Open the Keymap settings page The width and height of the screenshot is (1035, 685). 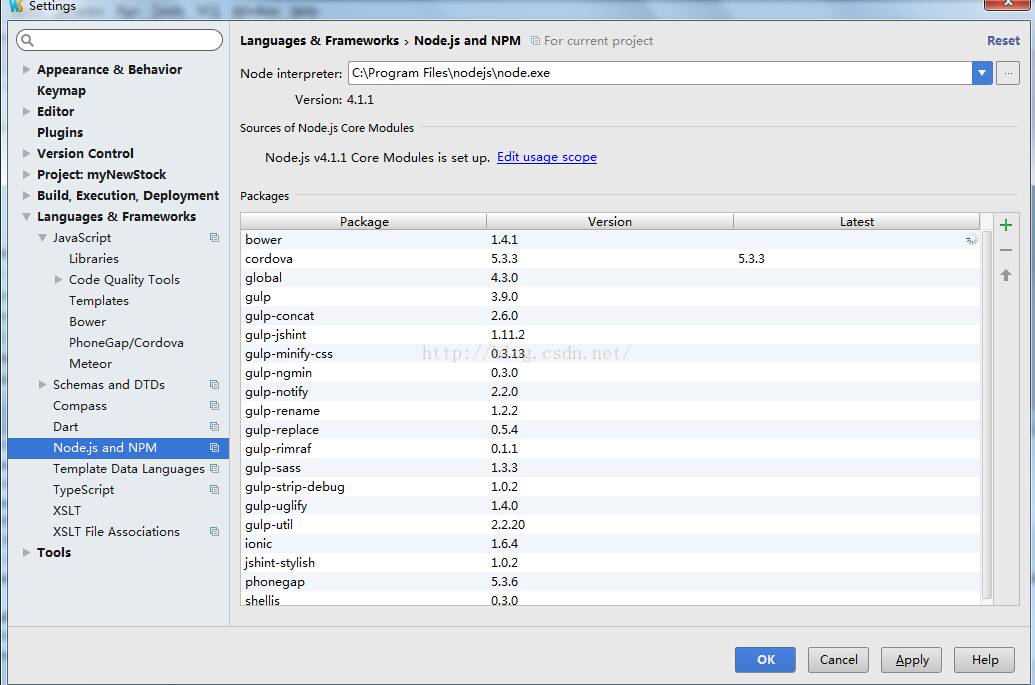(x=61, y=90)
